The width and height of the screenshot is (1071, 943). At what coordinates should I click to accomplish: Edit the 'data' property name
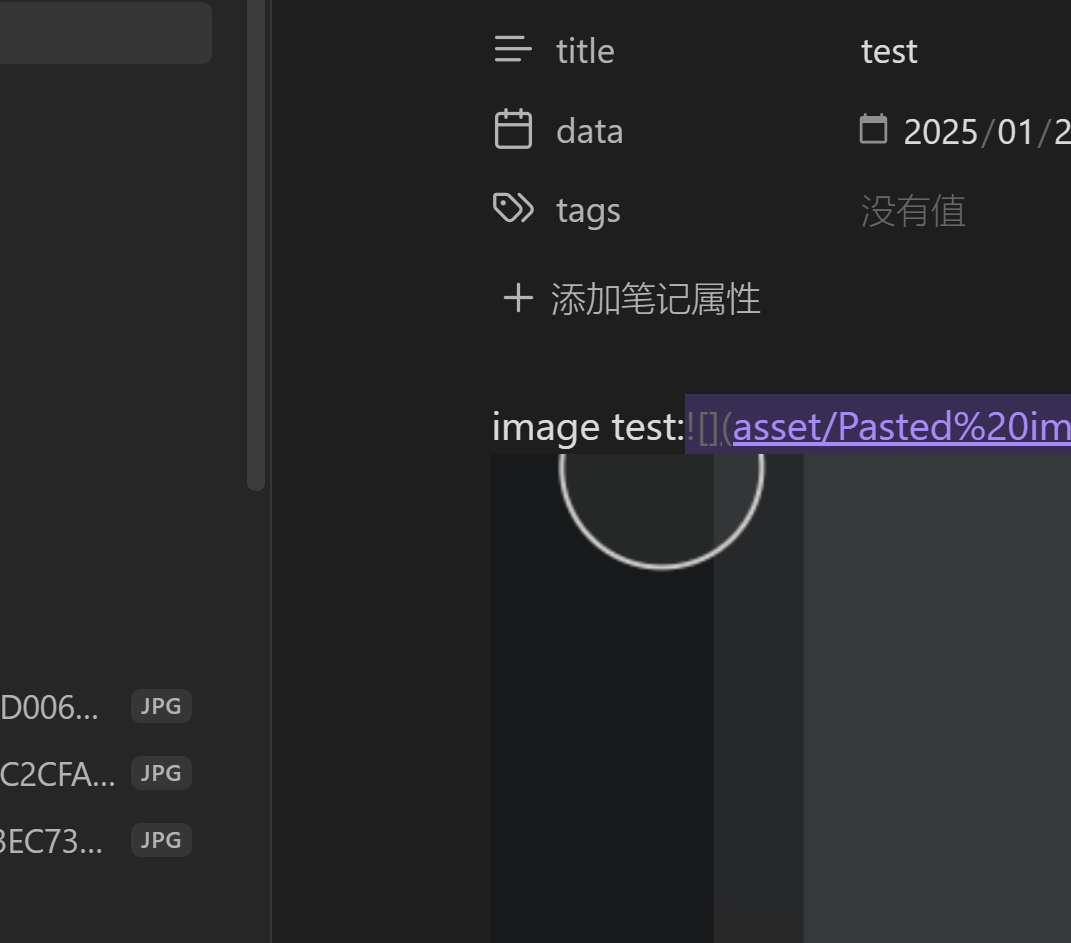(x=589, y=131)
